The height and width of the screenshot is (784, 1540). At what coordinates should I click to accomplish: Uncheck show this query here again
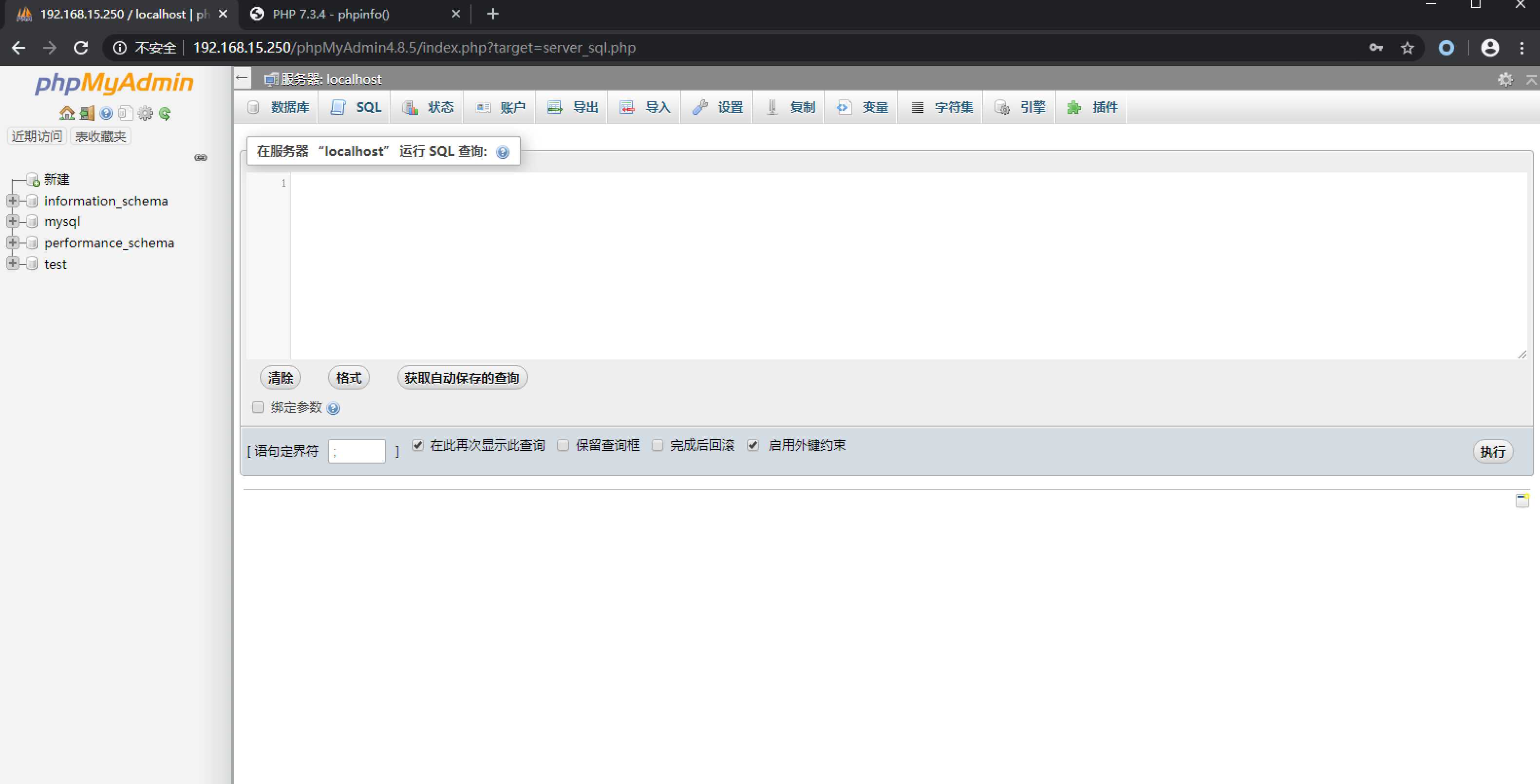click(418, 445)
